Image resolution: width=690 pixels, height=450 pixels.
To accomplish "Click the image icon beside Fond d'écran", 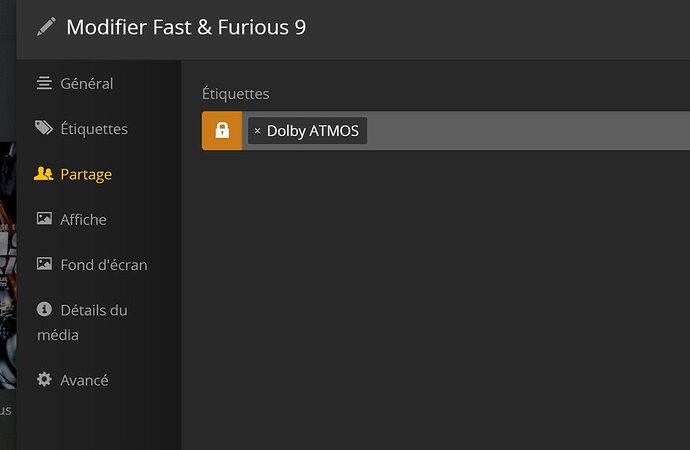I will [44, 264].
